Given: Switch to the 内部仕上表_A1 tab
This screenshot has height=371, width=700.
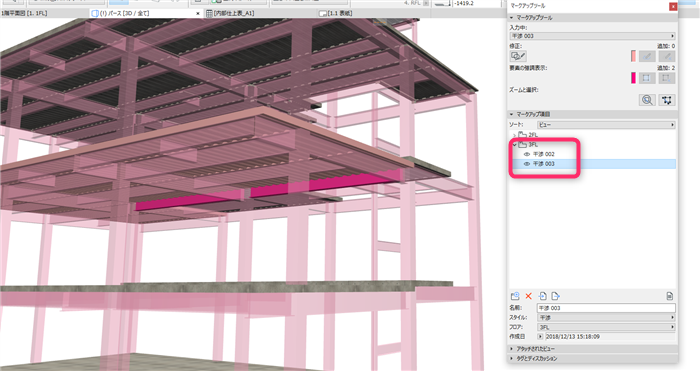Looking at the screenshot, I should click(x=230, y=13).
